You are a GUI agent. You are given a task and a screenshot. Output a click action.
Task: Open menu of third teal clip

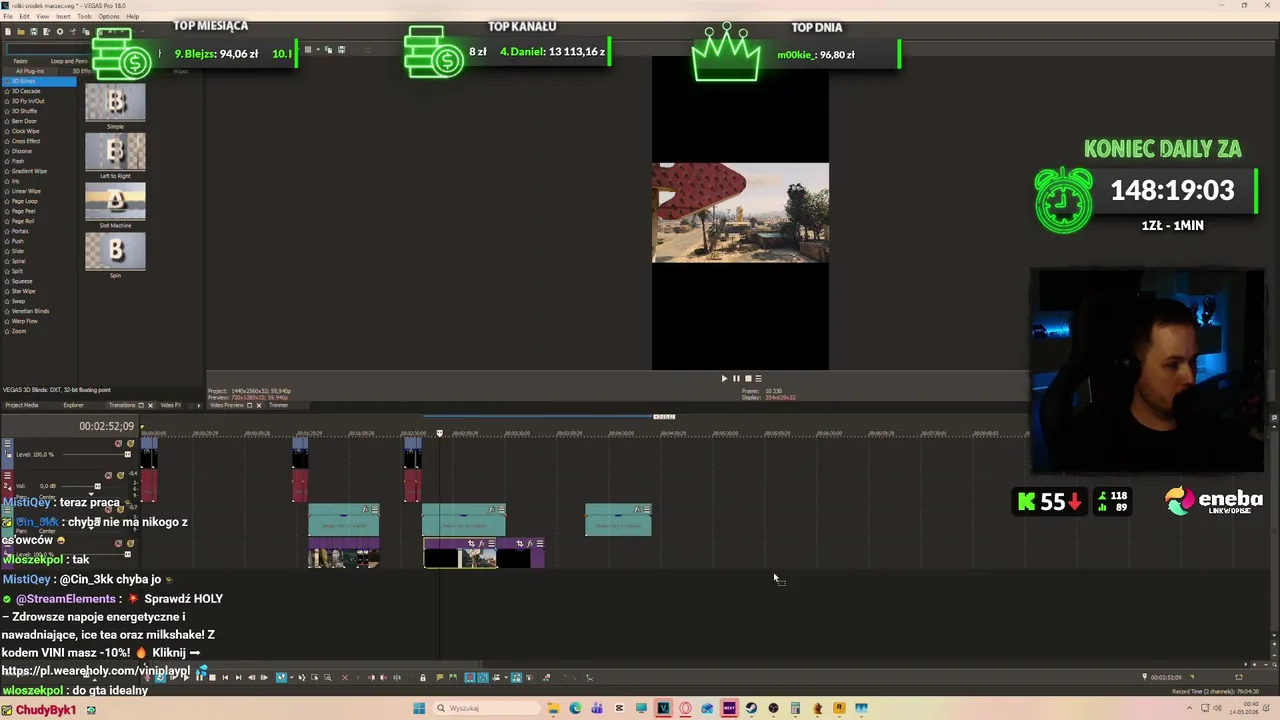click(647, 510)
